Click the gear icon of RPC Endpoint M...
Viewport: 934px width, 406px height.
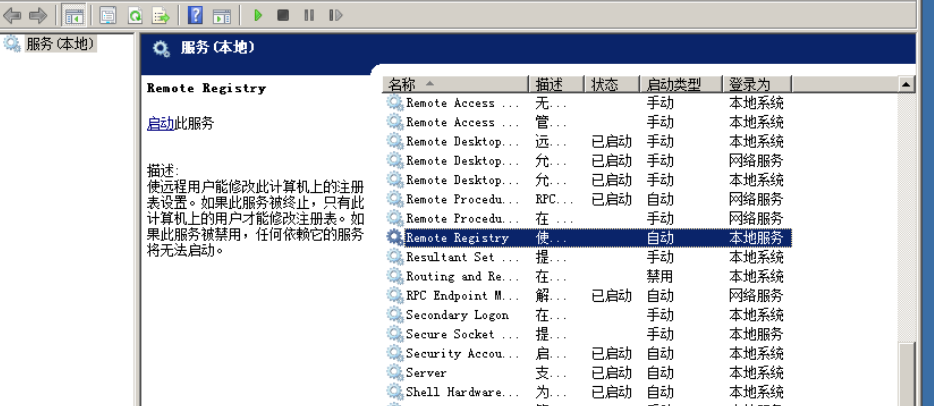[394, 296]
